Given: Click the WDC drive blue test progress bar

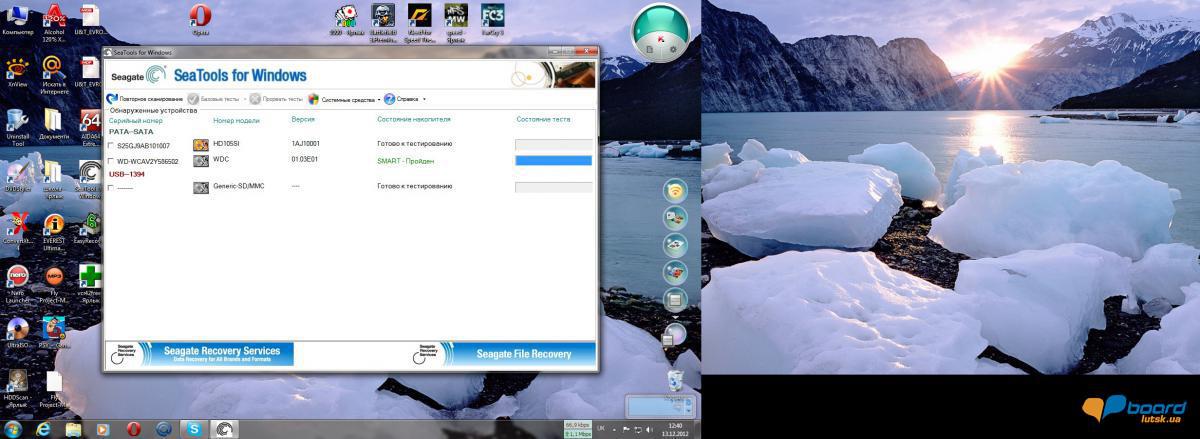Looking at the screenshot, I should pyautogui.click(x=553, y=160).
